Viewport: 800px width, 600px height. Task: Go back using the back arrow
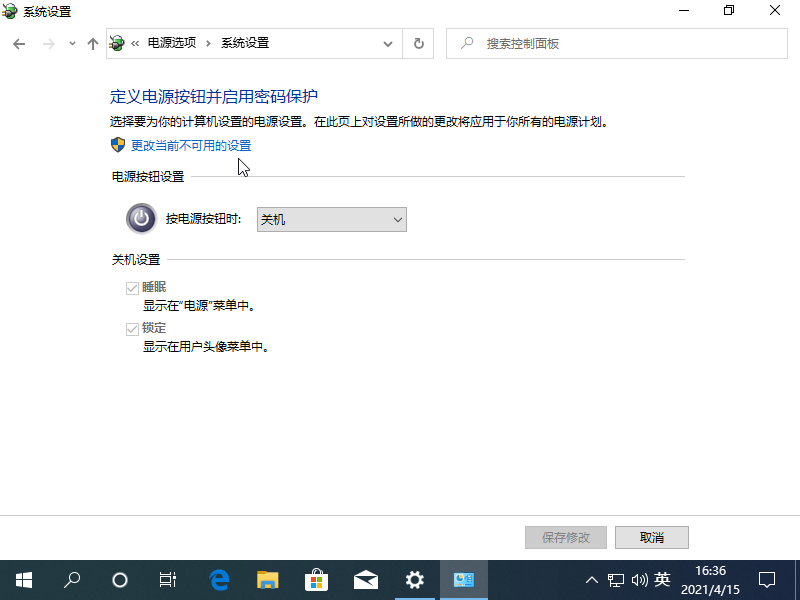click(x=20, y=43)
